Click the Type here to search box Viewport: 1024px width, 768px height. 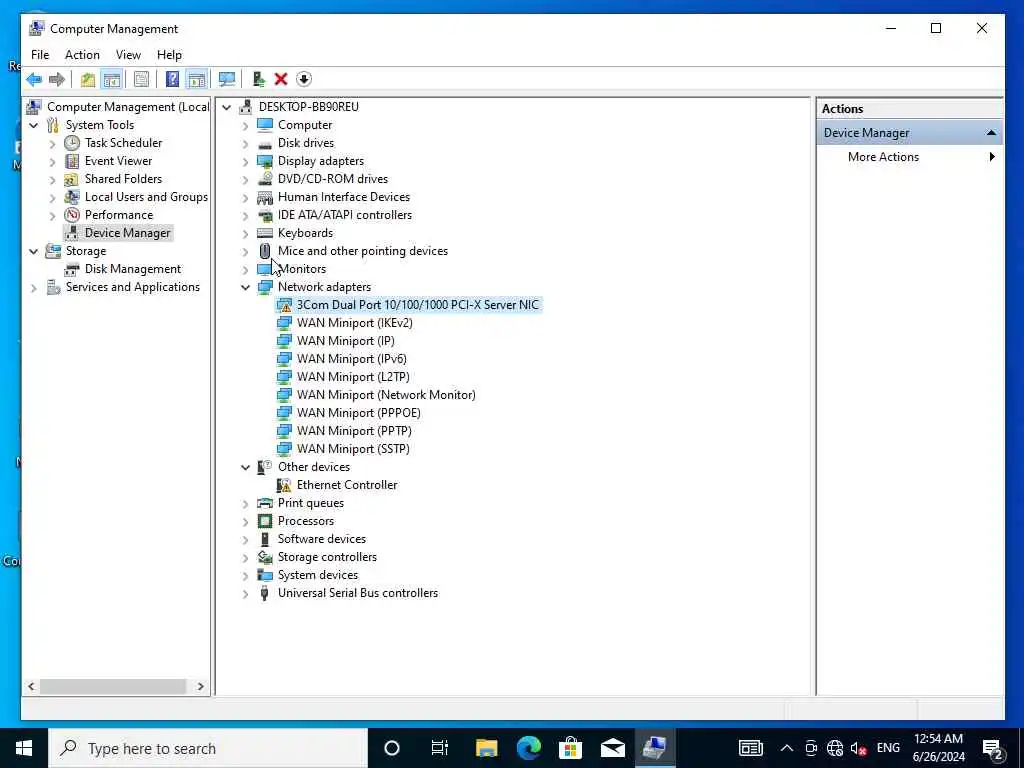coord(208,748)
